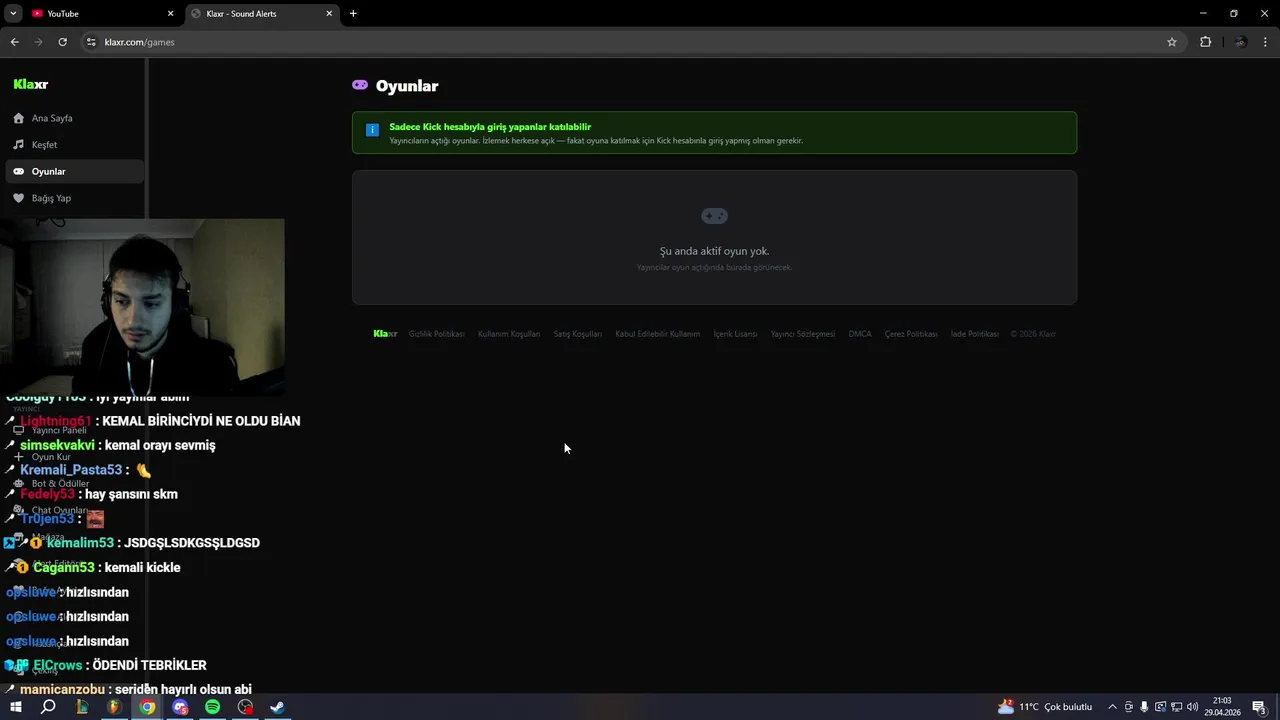View site information icon in address bar

tap(91, 42)
